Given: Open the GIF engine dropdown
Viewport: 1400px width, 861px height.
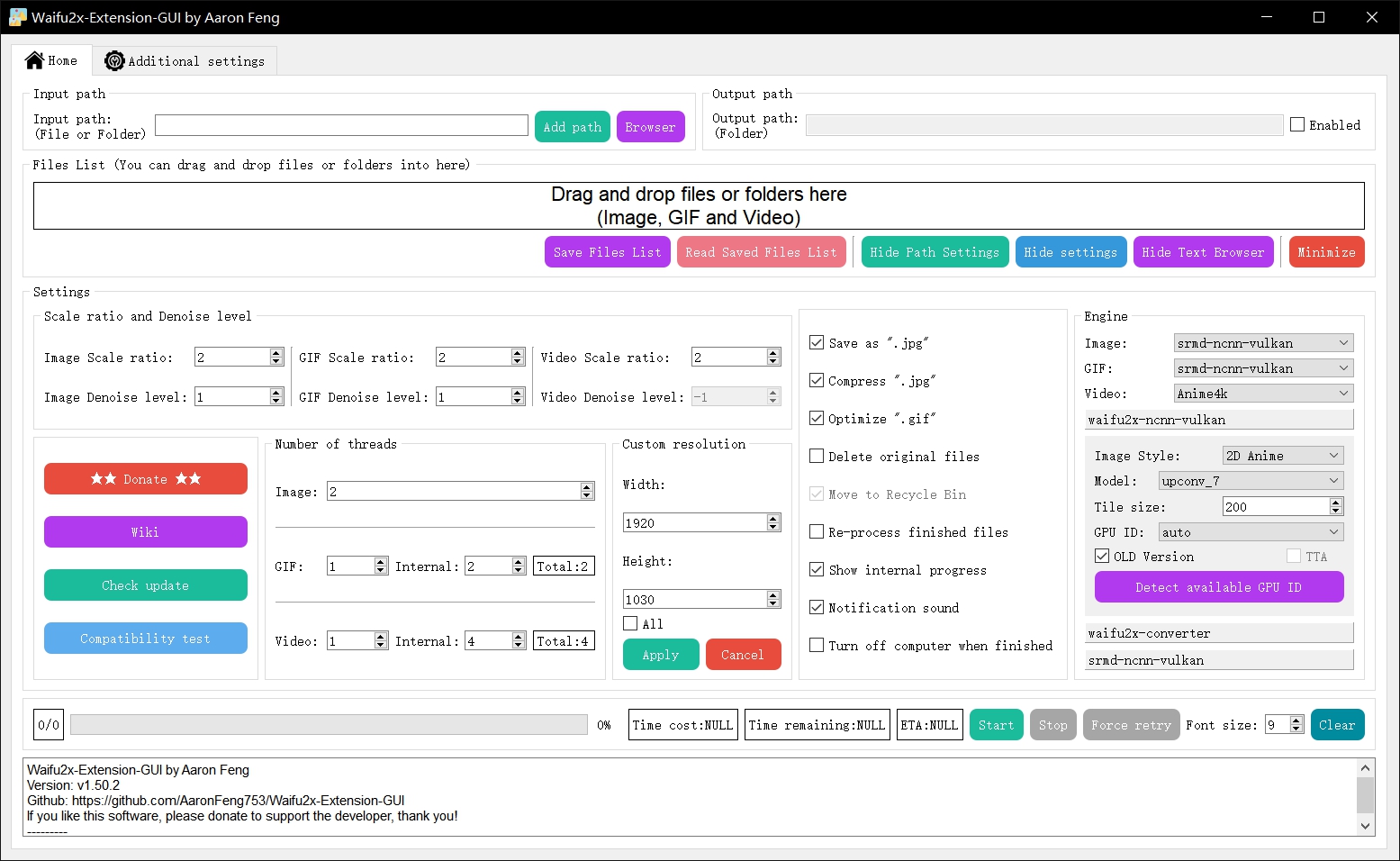Looking at the screenshot, I should click(x=1263, y=368).
